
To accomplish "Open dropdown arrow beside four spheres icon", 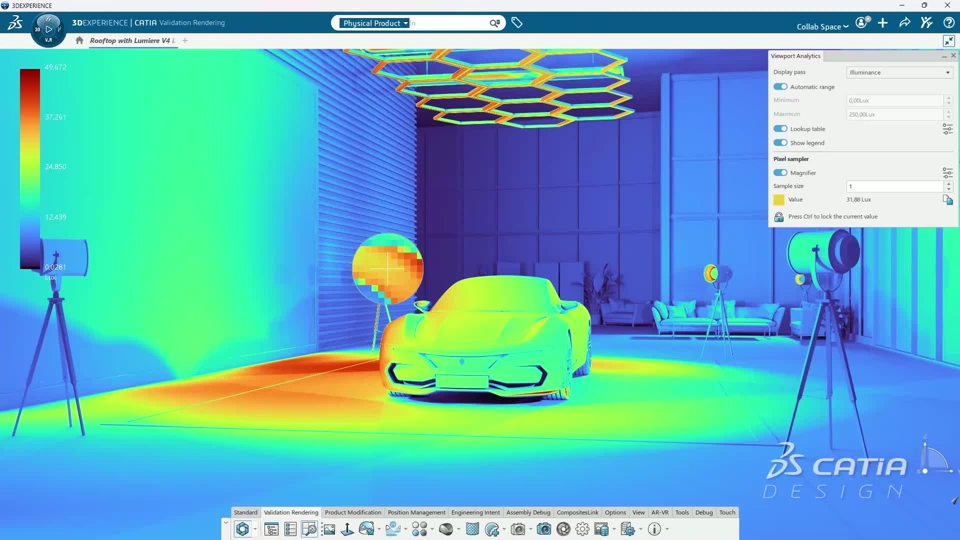I will (x=432, y=530).
